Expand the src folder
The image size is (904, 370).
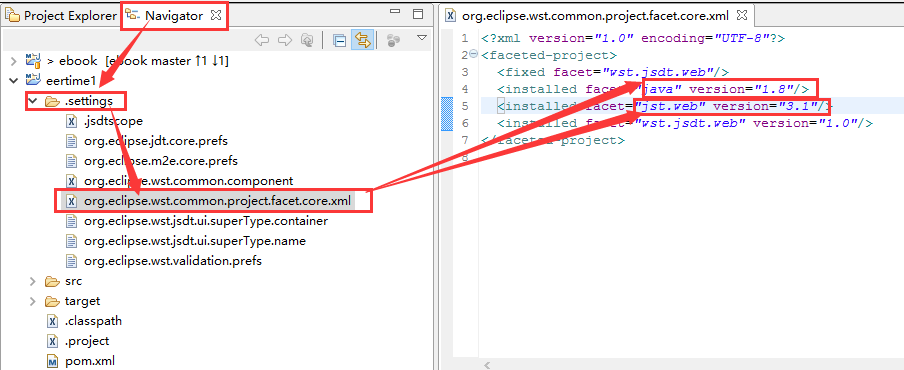[x=32, y=281]
